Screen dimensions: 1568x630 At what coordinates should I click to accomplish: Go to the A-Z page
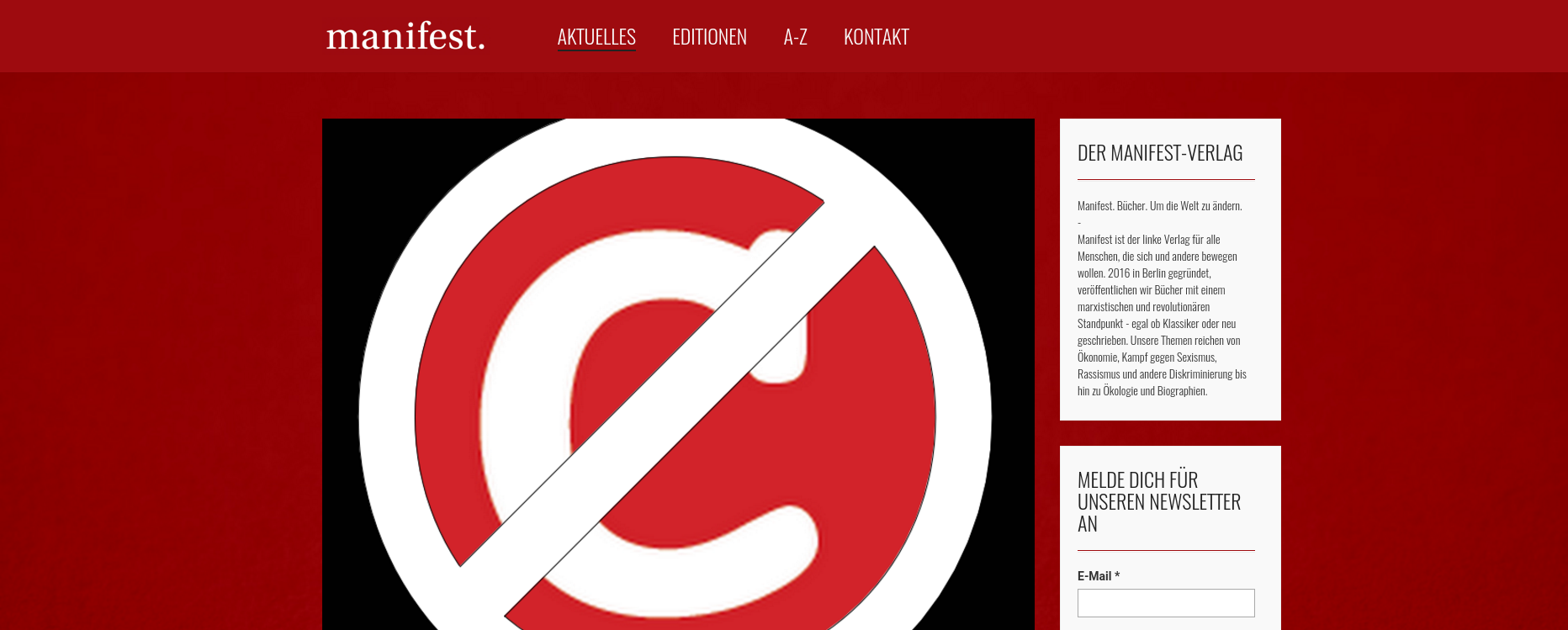(795, 37)
